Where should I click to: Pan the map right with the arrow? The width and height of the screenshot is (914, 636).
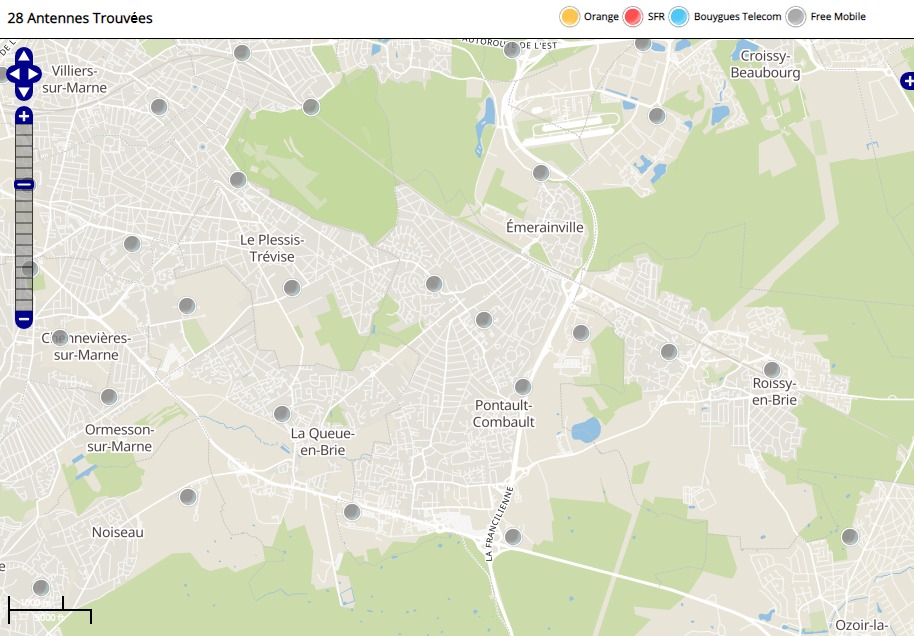pyautogui.click(x=35, y=74)
